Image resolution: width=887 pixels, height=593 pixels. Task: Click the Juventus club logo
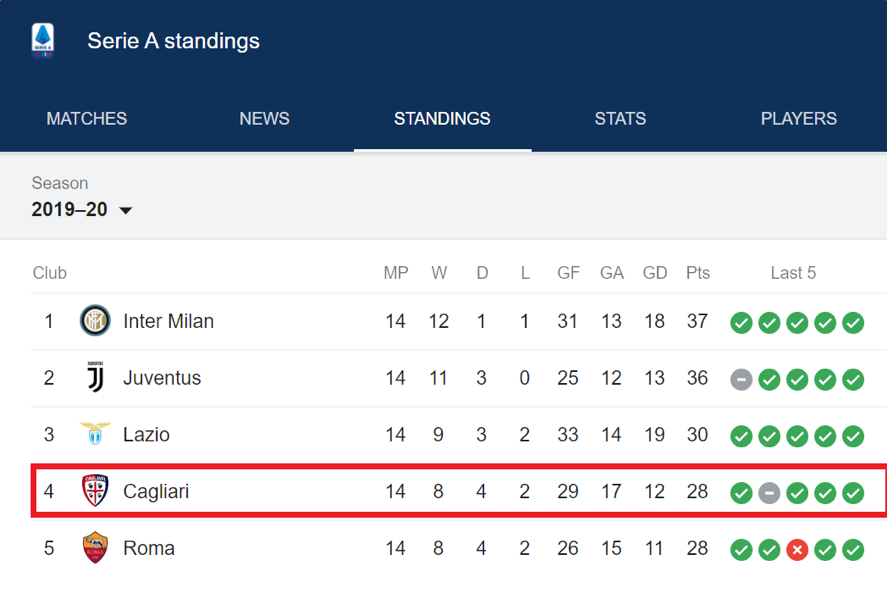click(95, 377)
